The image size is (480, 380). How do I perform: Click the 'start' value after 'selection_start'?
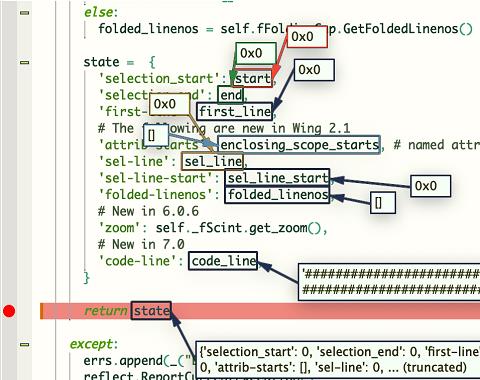click(252, 79)
